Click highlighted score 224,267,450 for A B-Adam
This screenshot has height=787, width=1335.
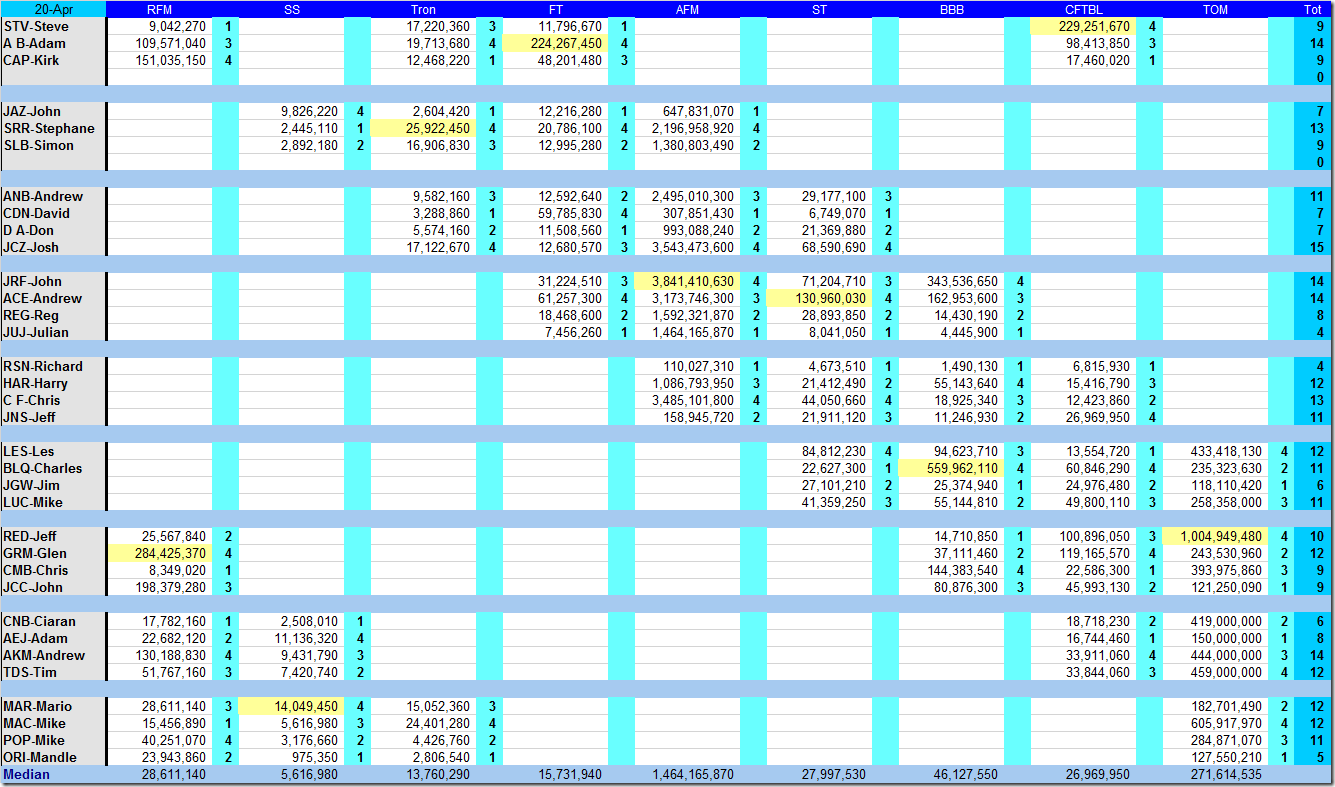[x=555, y=43]
